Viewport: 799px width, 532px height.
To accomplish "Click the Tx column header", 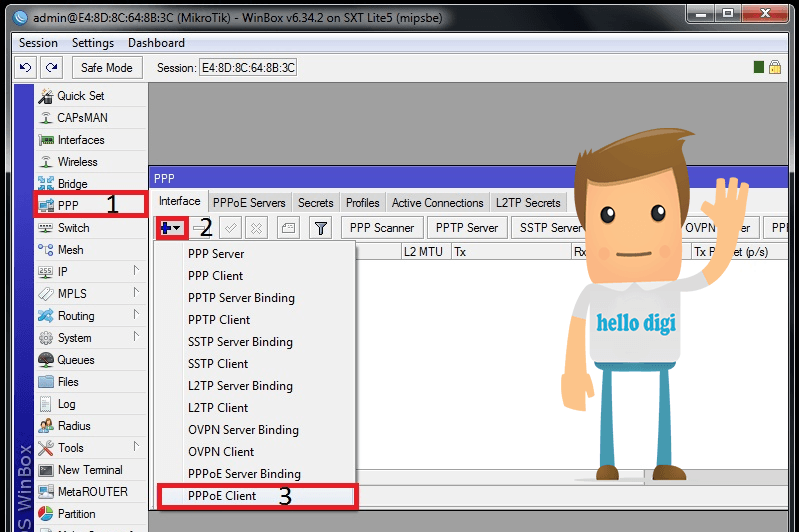I will pyautogui.click(x=511, y=252).
